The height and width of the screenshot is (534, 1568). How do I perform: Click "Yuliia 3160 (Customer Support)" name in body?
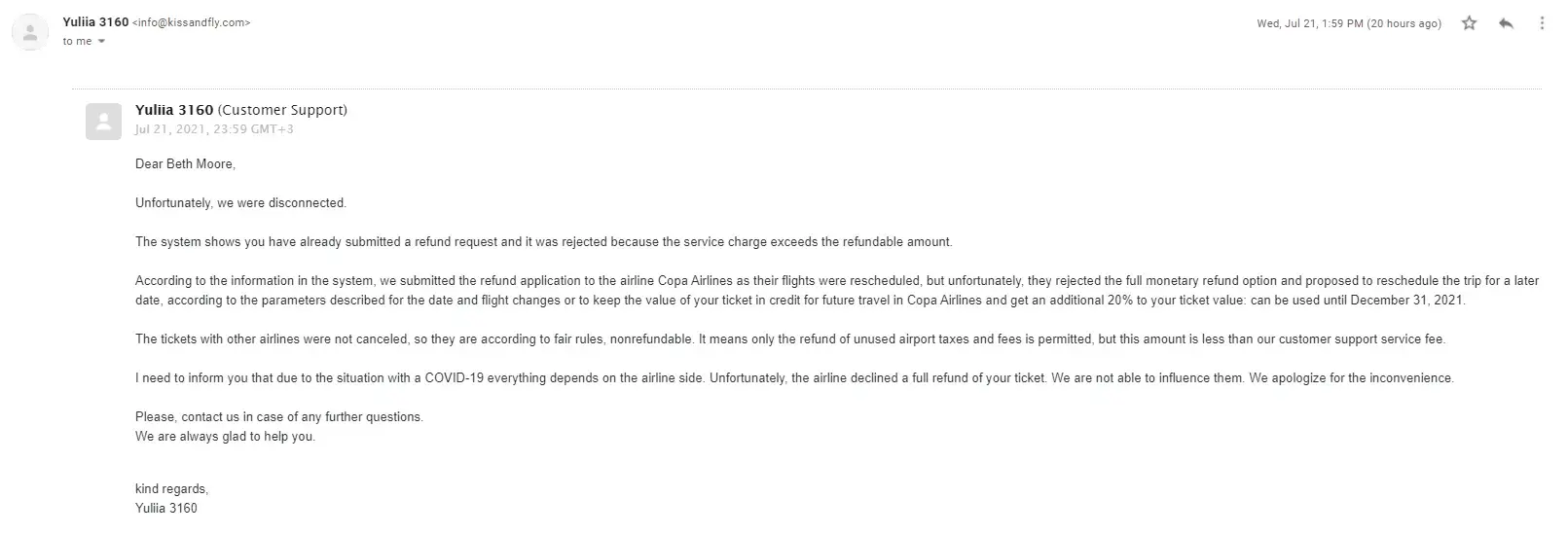(x=240, y=110)
